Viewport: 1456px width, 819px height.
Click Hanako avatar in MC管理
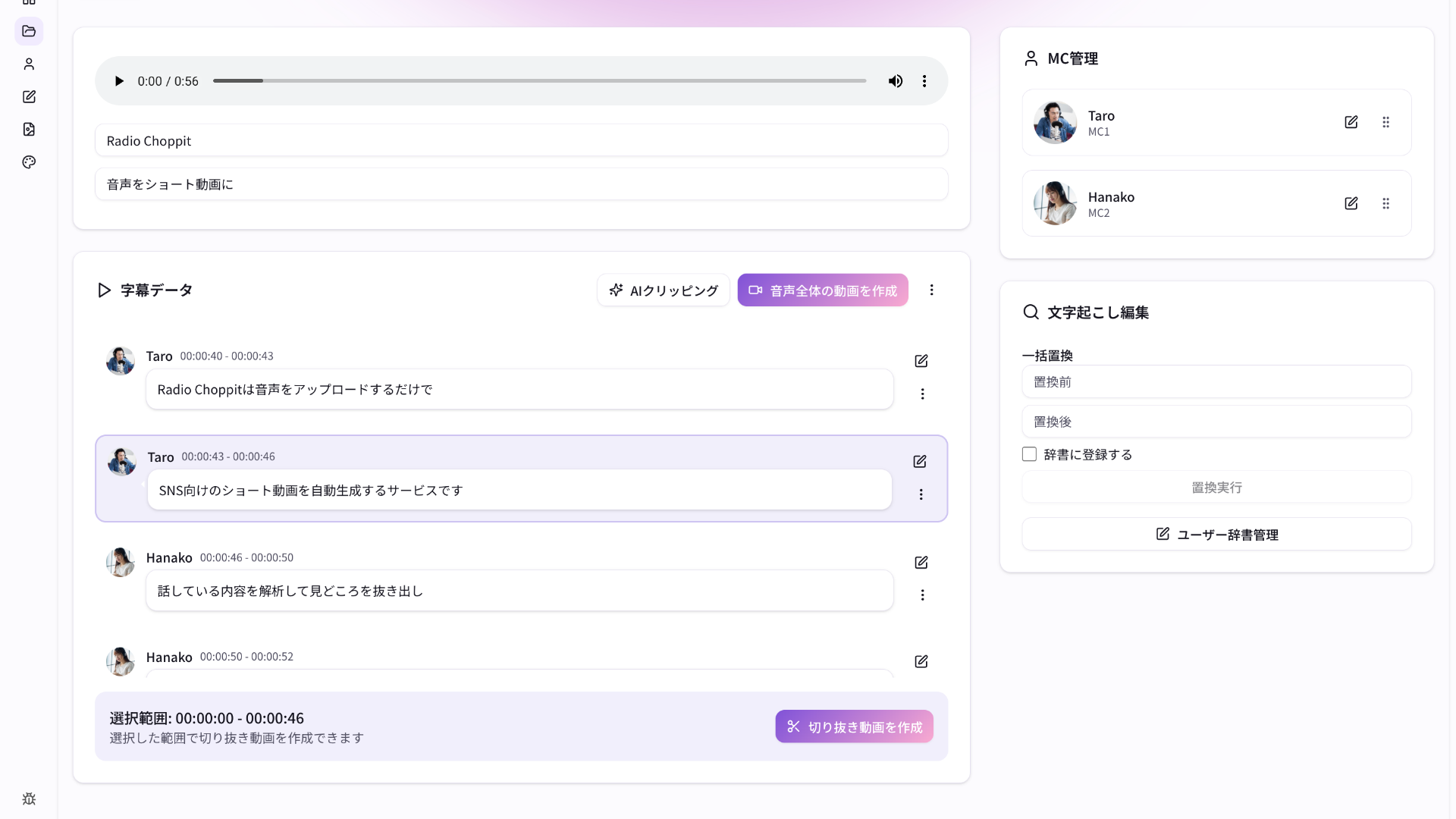click(x=1055, y=203)
